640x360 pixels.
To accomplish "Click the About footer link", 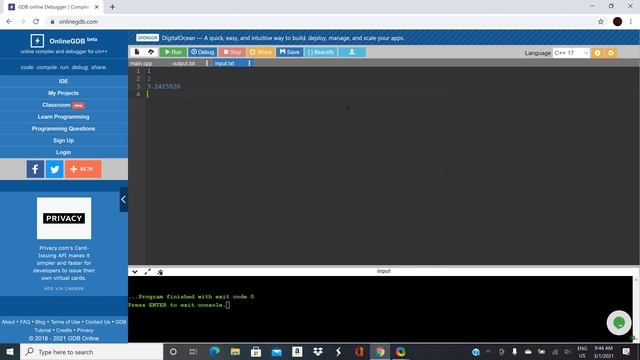I will point(8,322).
